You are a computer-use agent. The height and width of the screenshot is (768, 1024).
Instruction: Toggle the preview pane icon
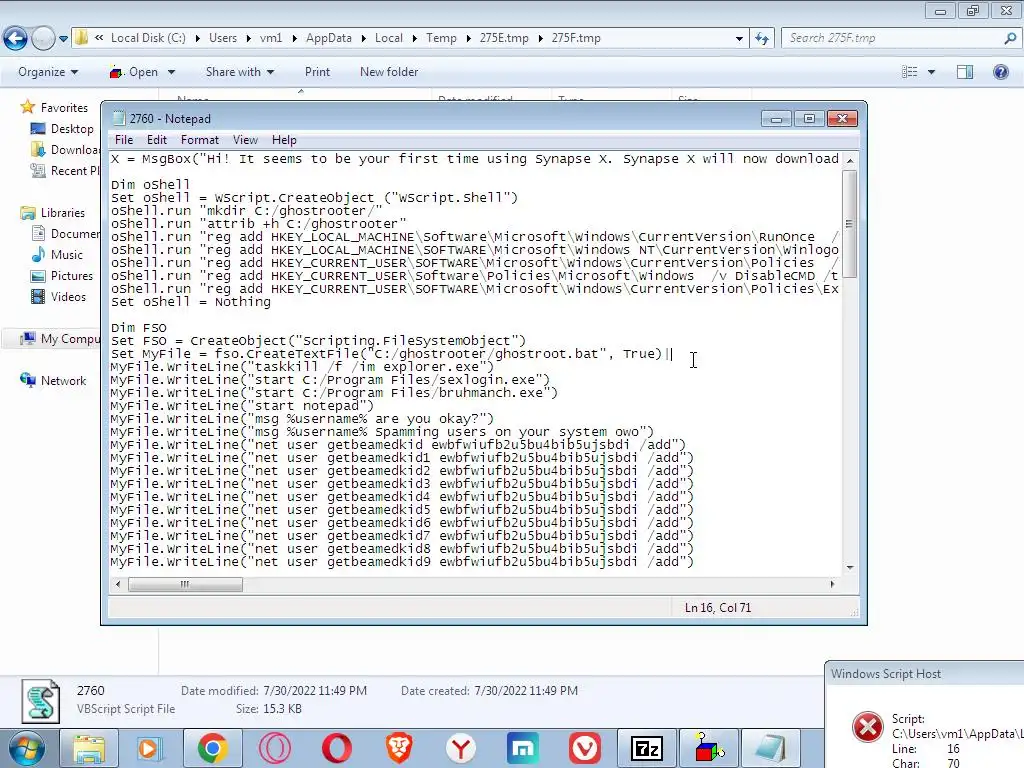[965, 72]
